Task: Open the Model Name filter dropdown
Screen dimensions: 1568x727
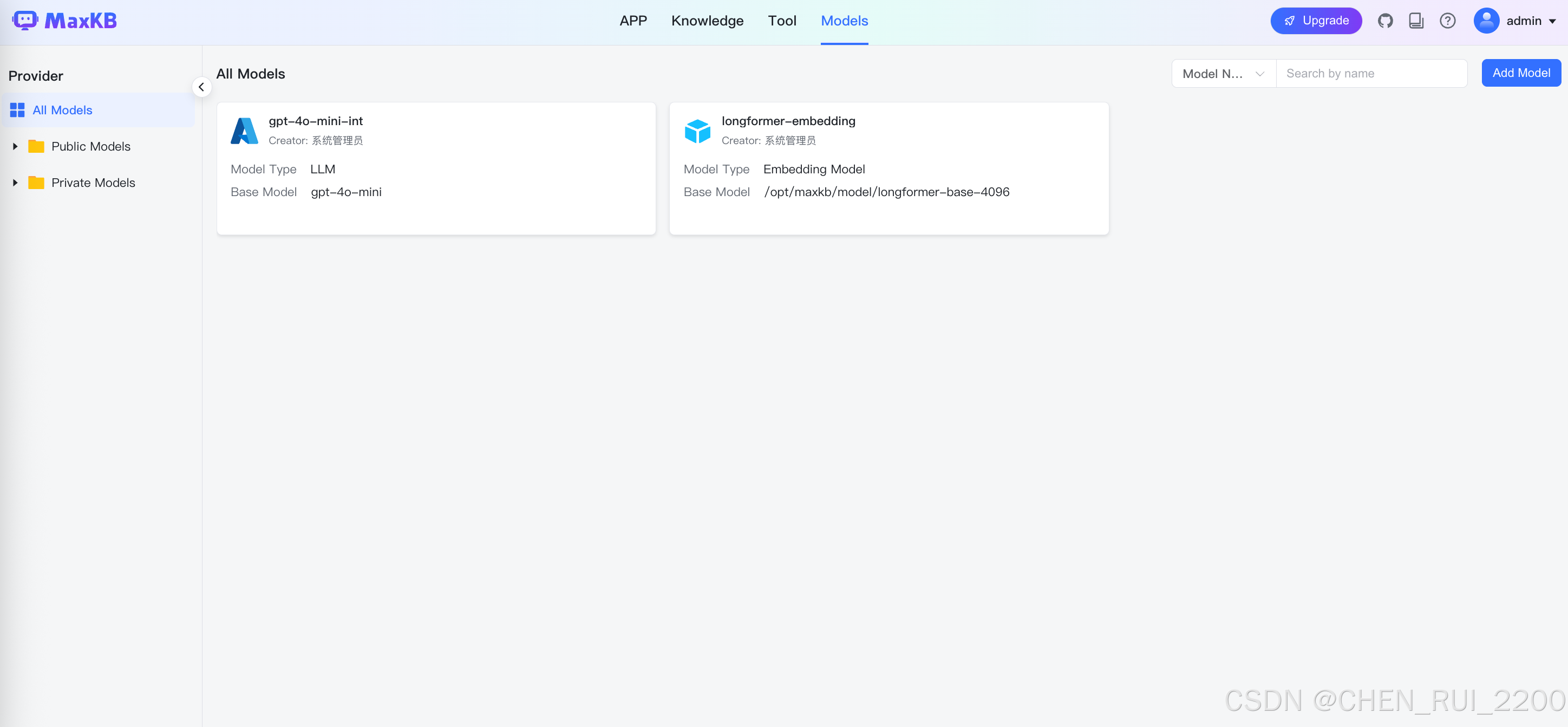Action: click(x=1224, y=74)
